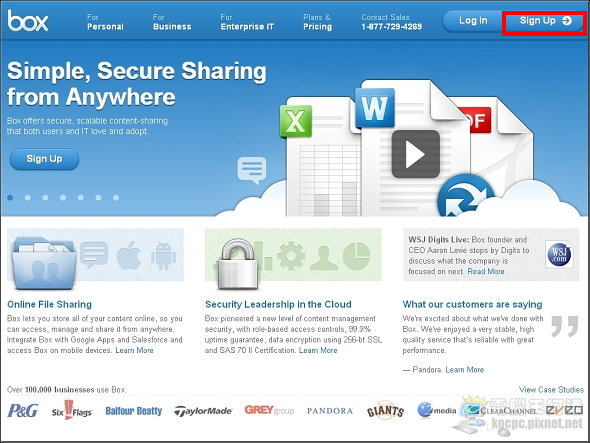Click the Sign Up button in header
Image resolution: width=590 pixels, height=443 pixels.
(x=545, y=21)
